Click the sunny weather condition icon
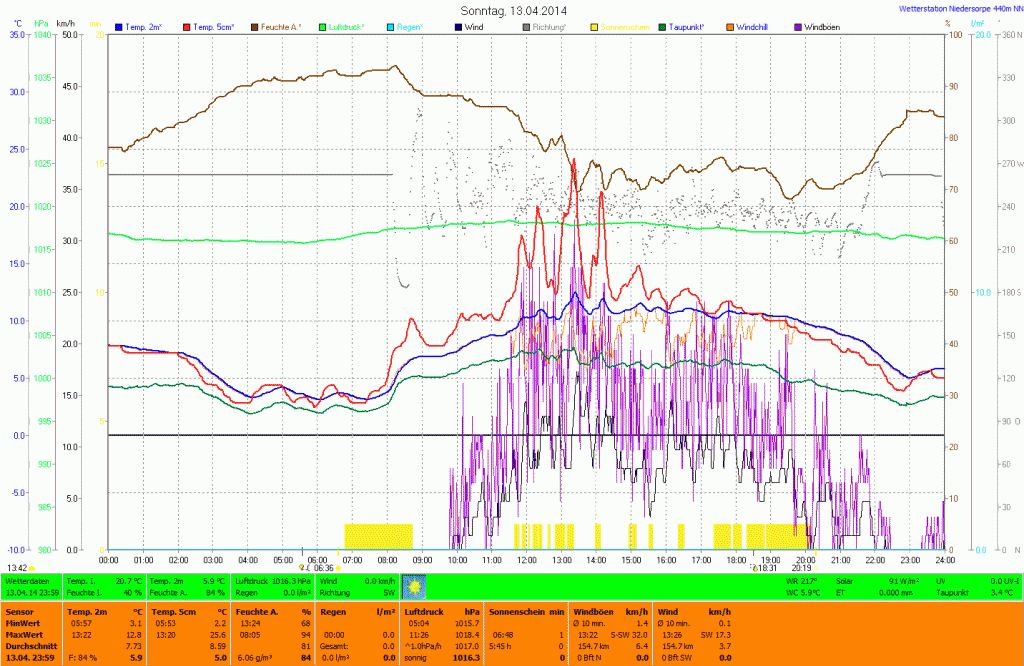Screen dimensions: 1024x666 pos(413,586)
